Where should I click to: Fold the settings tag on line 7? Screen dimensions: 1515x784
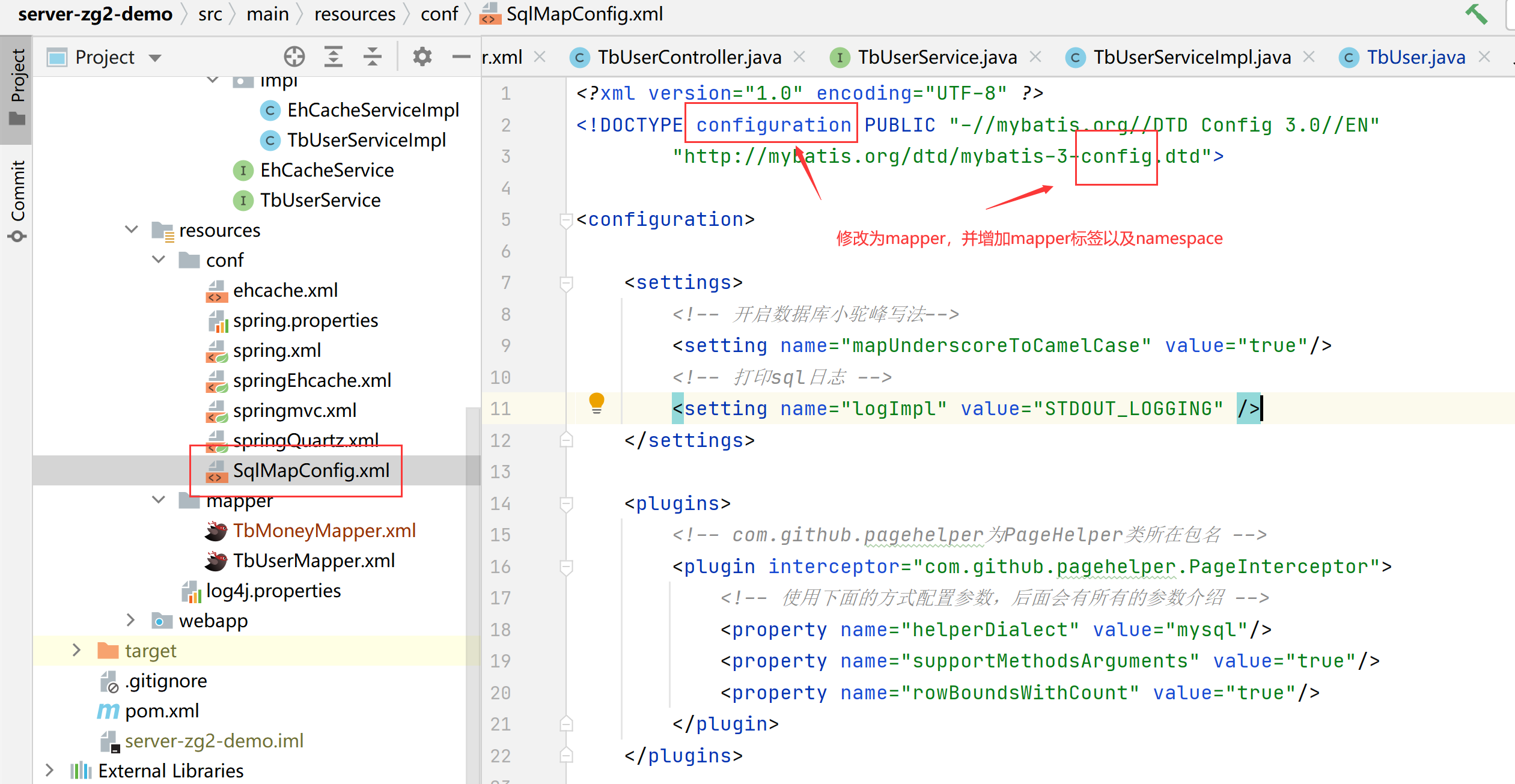click(565, 283)
